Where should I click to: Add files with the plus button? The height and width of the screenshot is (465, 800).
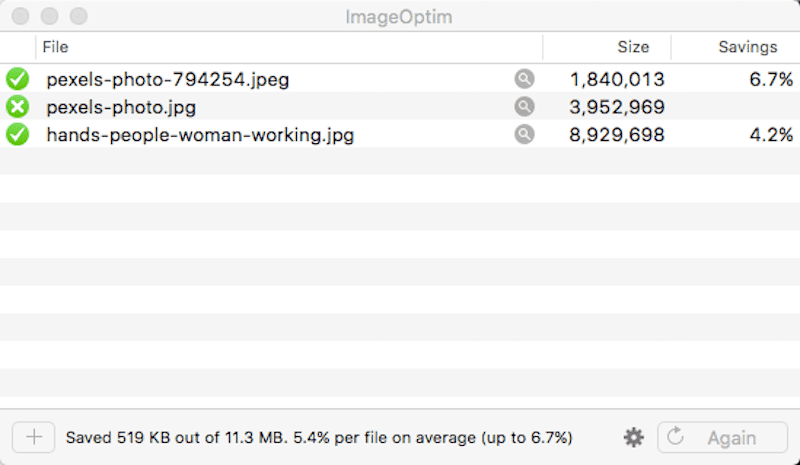pyautogui.click(x=34, y=437)
